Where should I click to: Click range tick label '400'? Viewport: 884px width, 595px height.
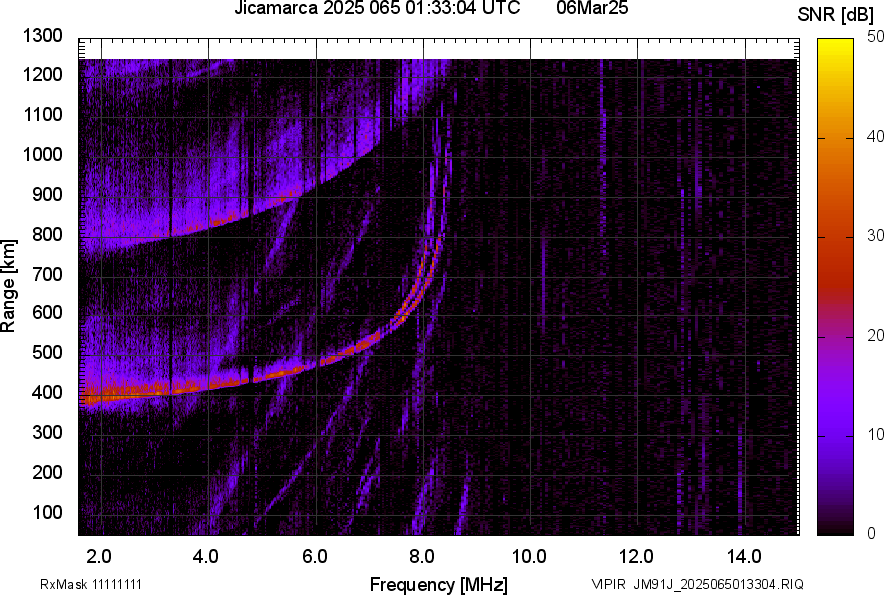[47, 392]
